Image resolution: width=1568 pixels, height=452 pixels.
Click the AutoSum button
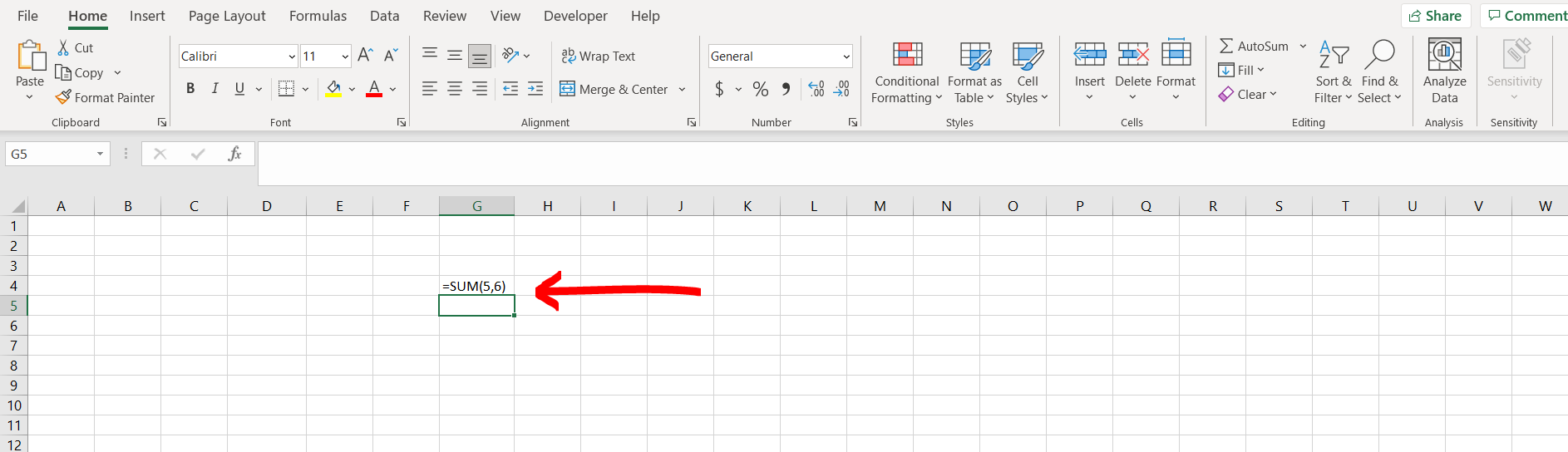[1254, 47]
